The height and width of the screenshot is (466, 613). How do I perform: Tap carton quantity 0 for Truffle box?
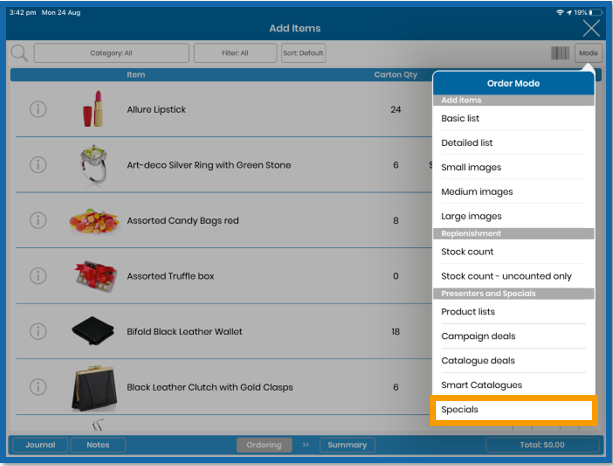396,276
